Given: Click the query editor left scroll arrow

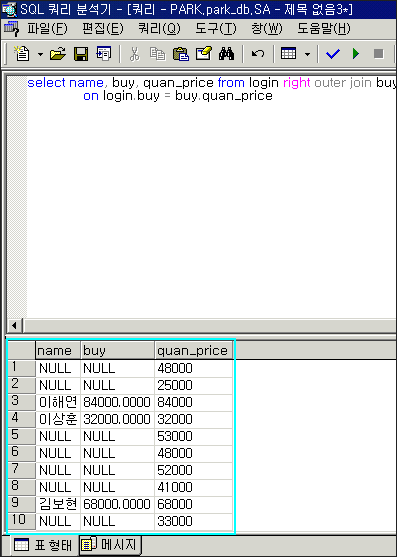Looking at the screenshot, I should [x=15, y=325].
